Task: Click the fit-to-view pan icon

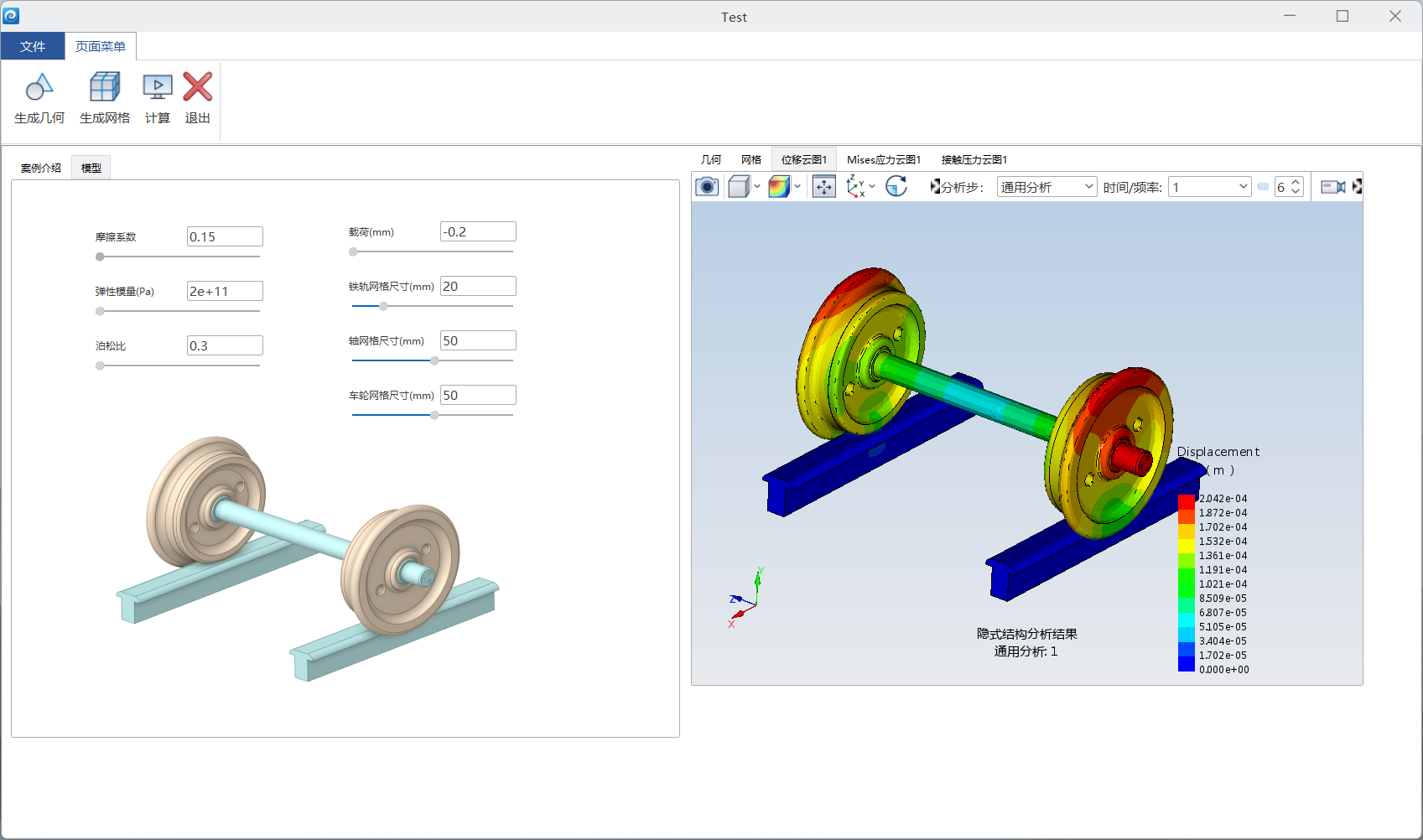Action: pyautogui.click(x=824, y=186)
